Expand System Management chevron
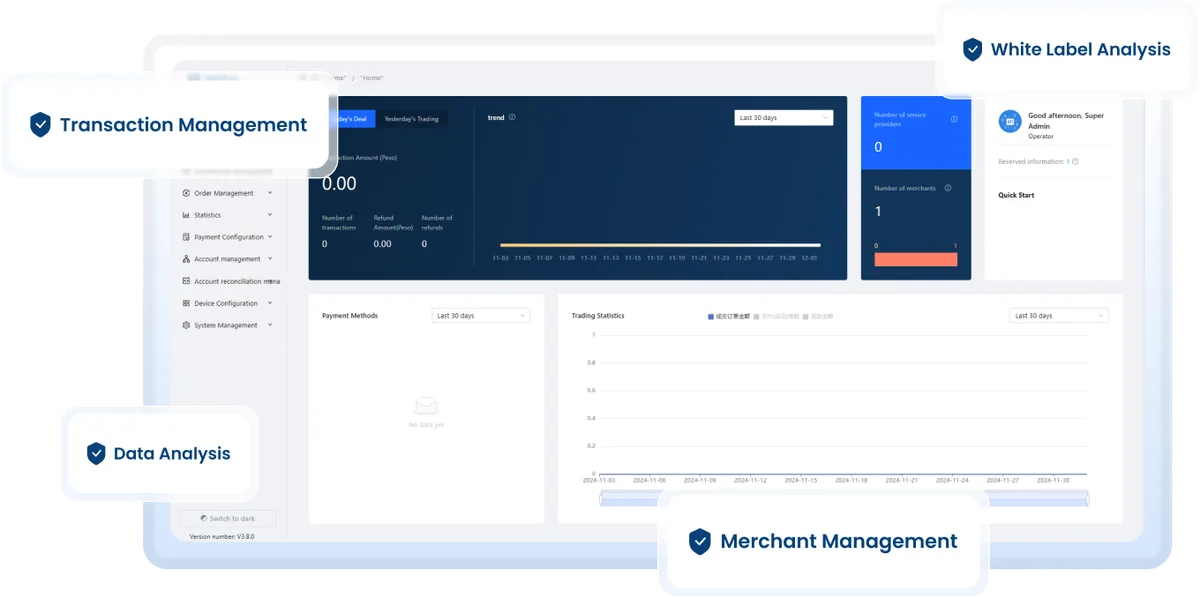The image size is (1200, 598). (x=270, y=325)
